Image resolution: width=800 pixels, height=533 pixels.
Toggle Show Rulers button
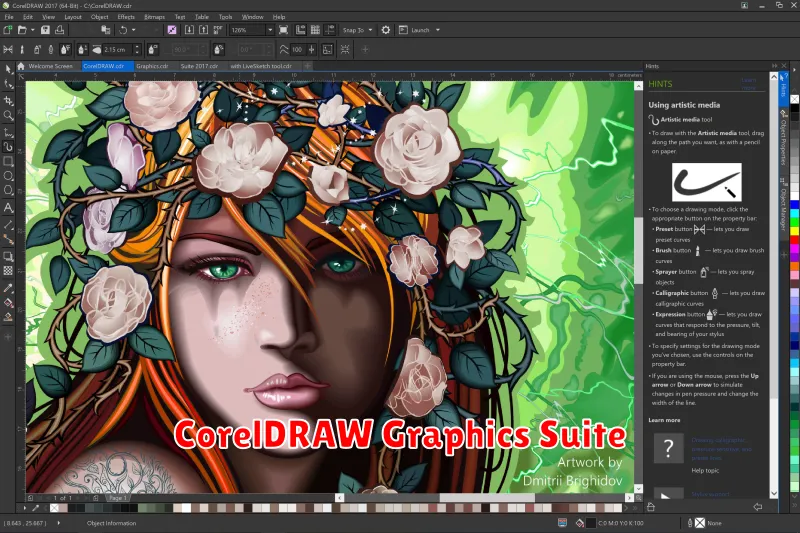(301, 30)
